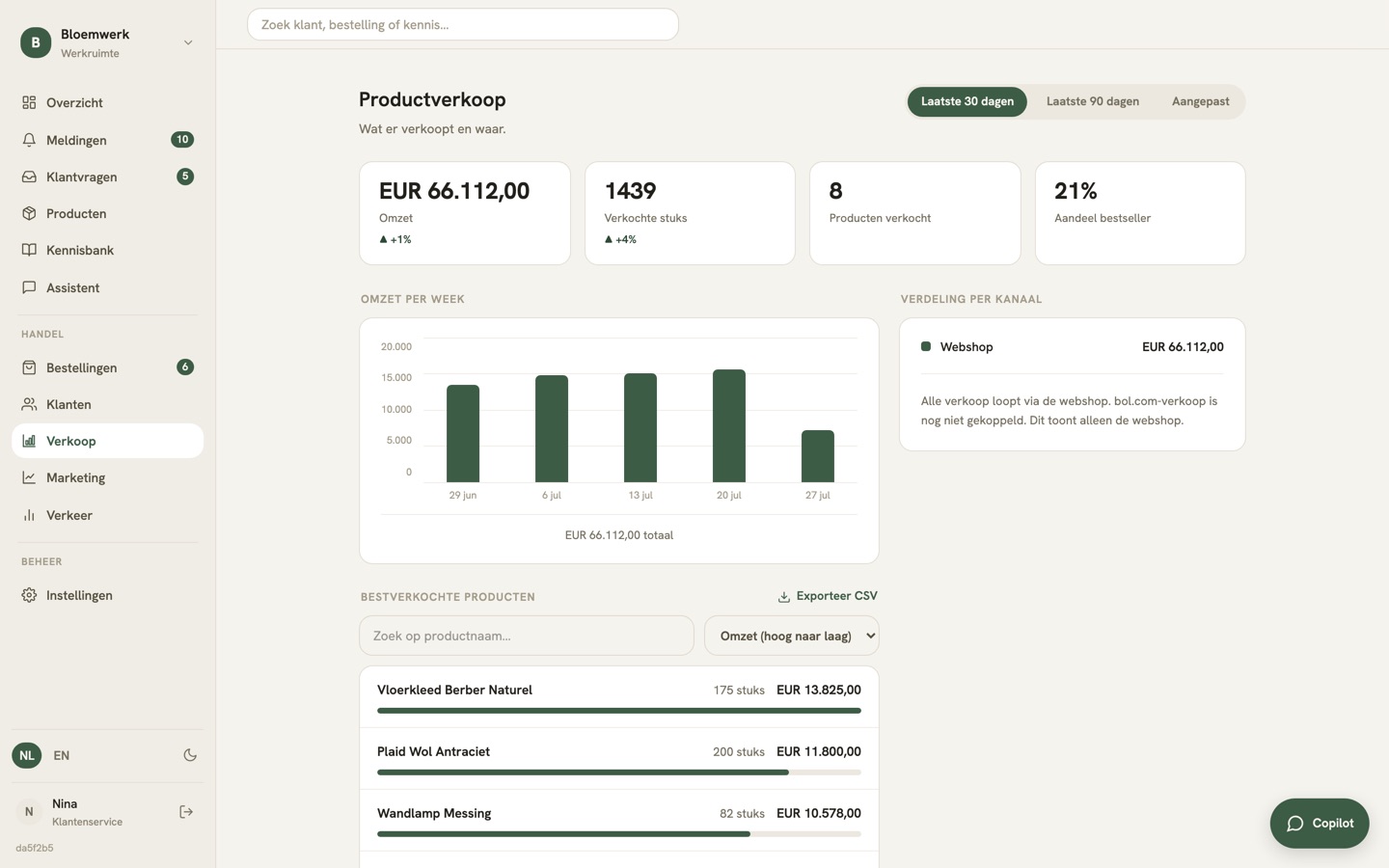
Task: Click the Webshop channel name
Action: [x=967, y=347]
